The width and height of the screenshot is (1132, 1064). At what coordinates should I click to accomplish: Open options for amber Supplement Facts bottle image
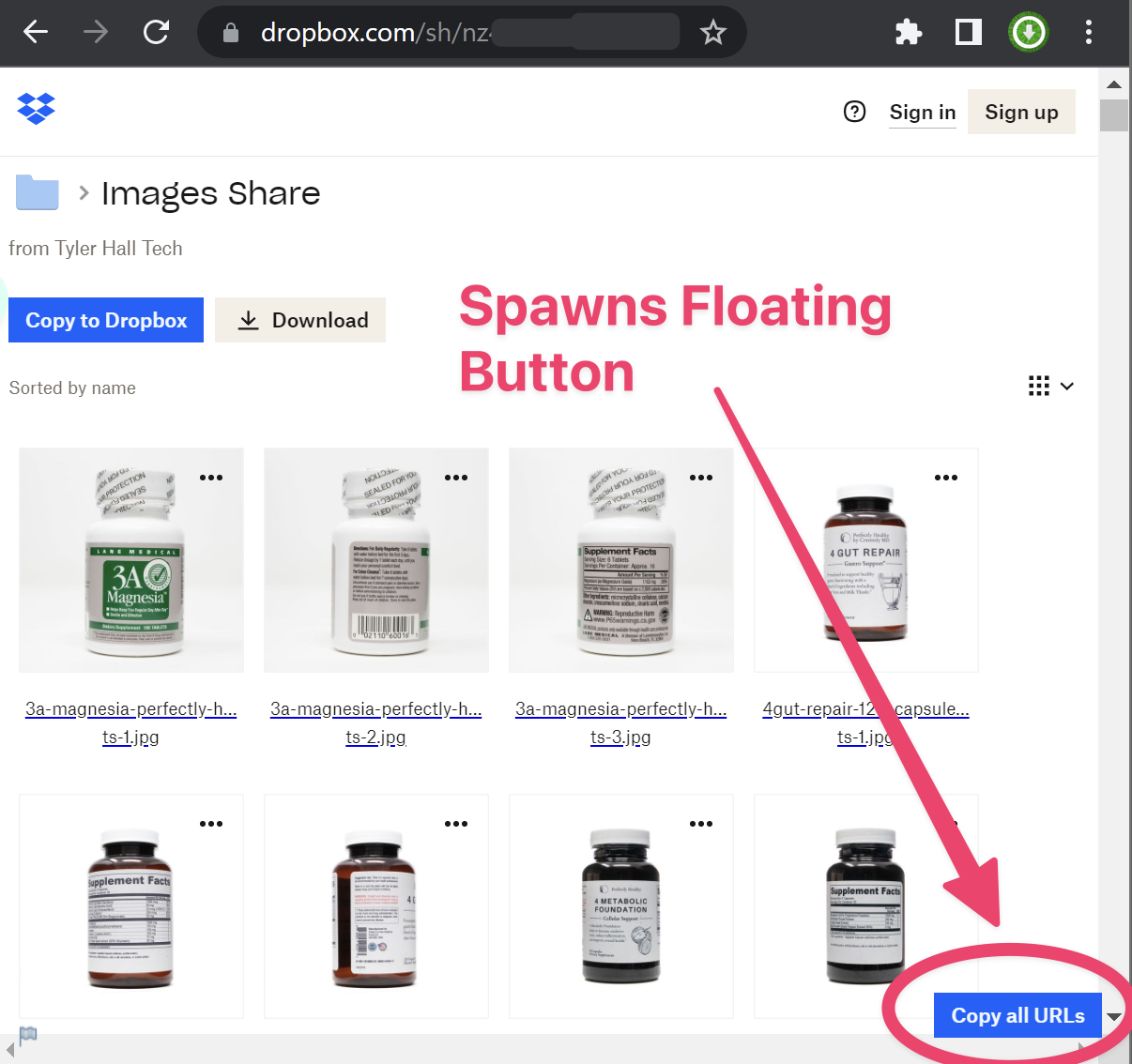coord(211,824)
